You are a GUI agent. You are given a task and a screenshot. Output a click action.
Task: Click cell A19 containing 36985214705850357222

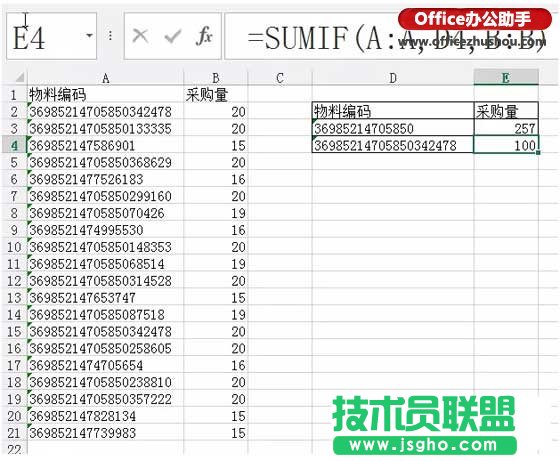[x=105, y=399]
